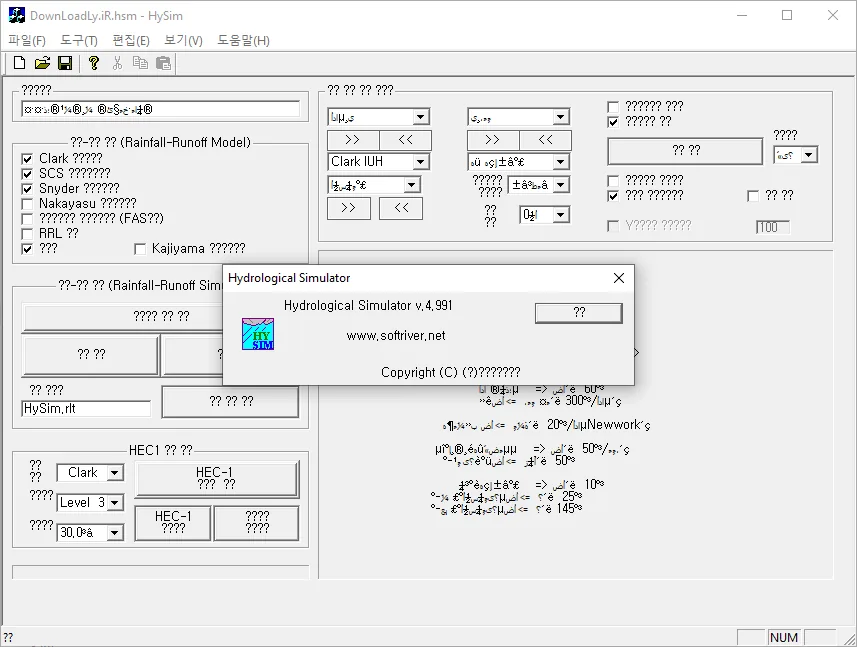Toggle the checked box above the wide ?? ?? button
Viewport: 857px width, 647px height.
(613, 122)
